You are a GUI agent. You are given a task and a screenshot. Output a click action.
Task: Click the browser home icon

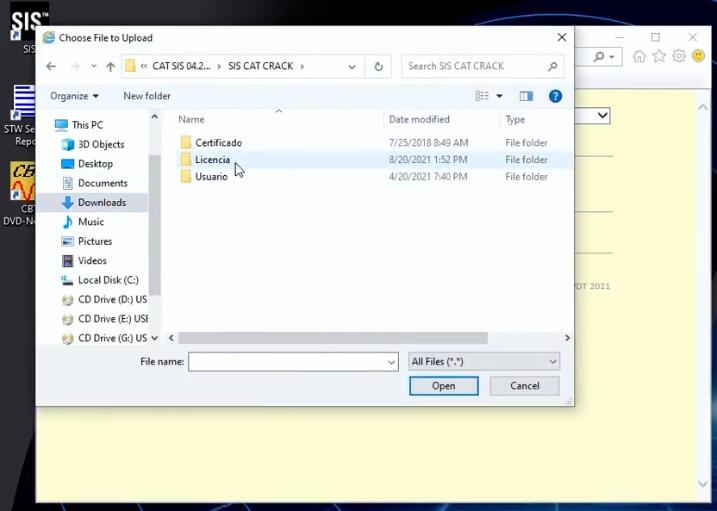[639, 56]
